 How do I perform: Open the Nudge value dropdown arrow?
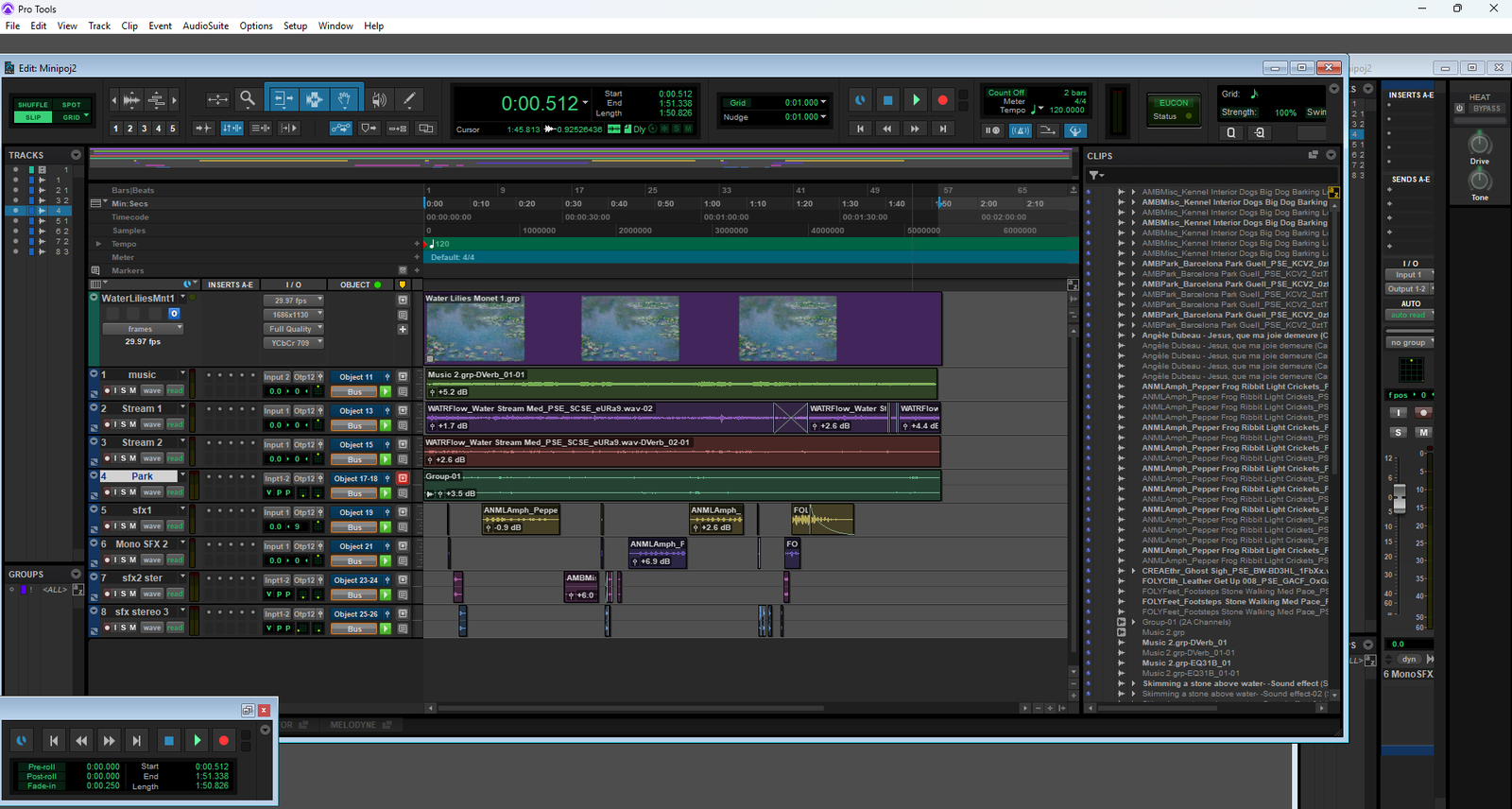[x=823, y=117]
